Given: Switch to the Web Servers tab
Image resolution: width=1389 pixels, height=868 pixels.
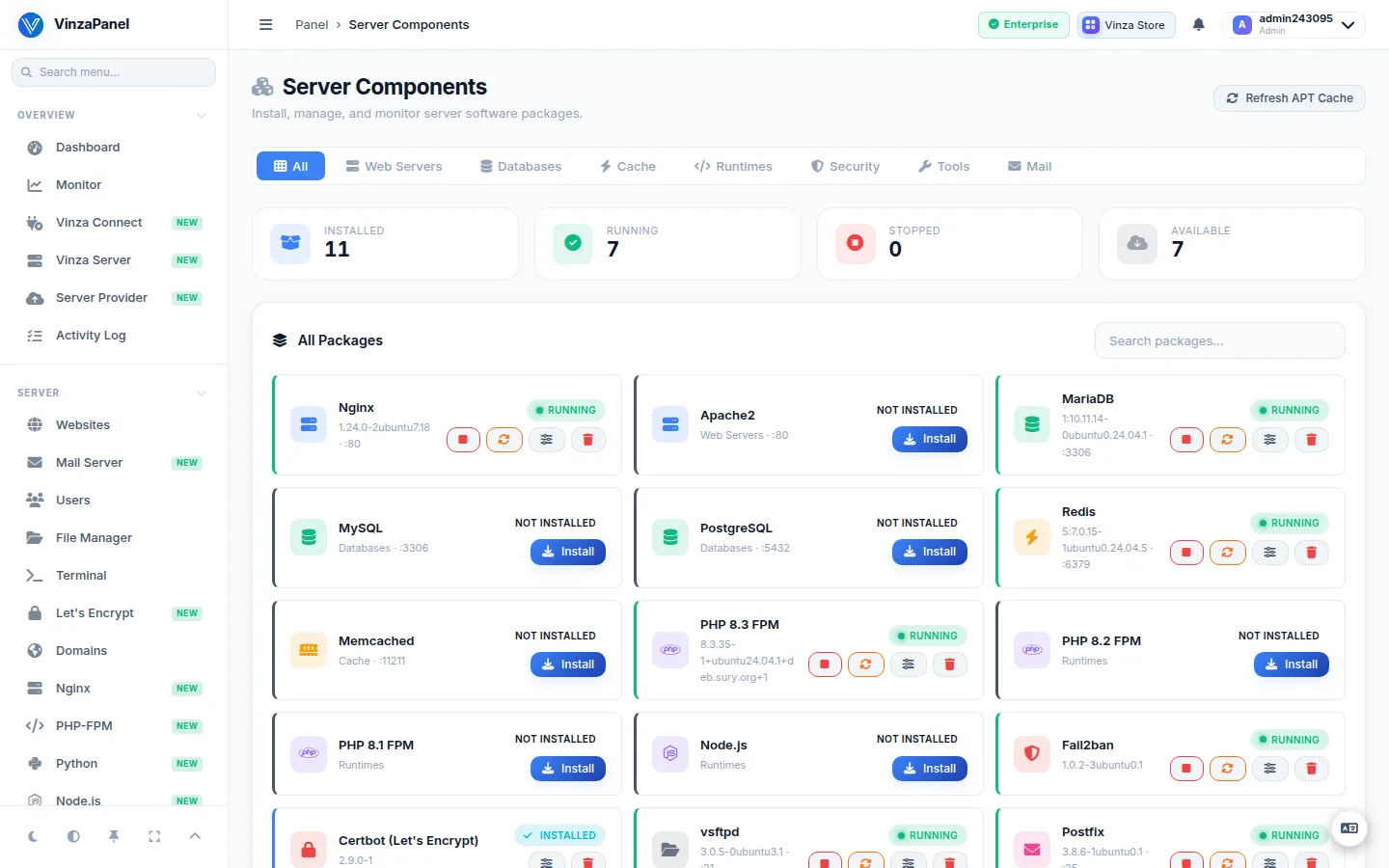Looking at the screenshot, I should pos(394,166).
